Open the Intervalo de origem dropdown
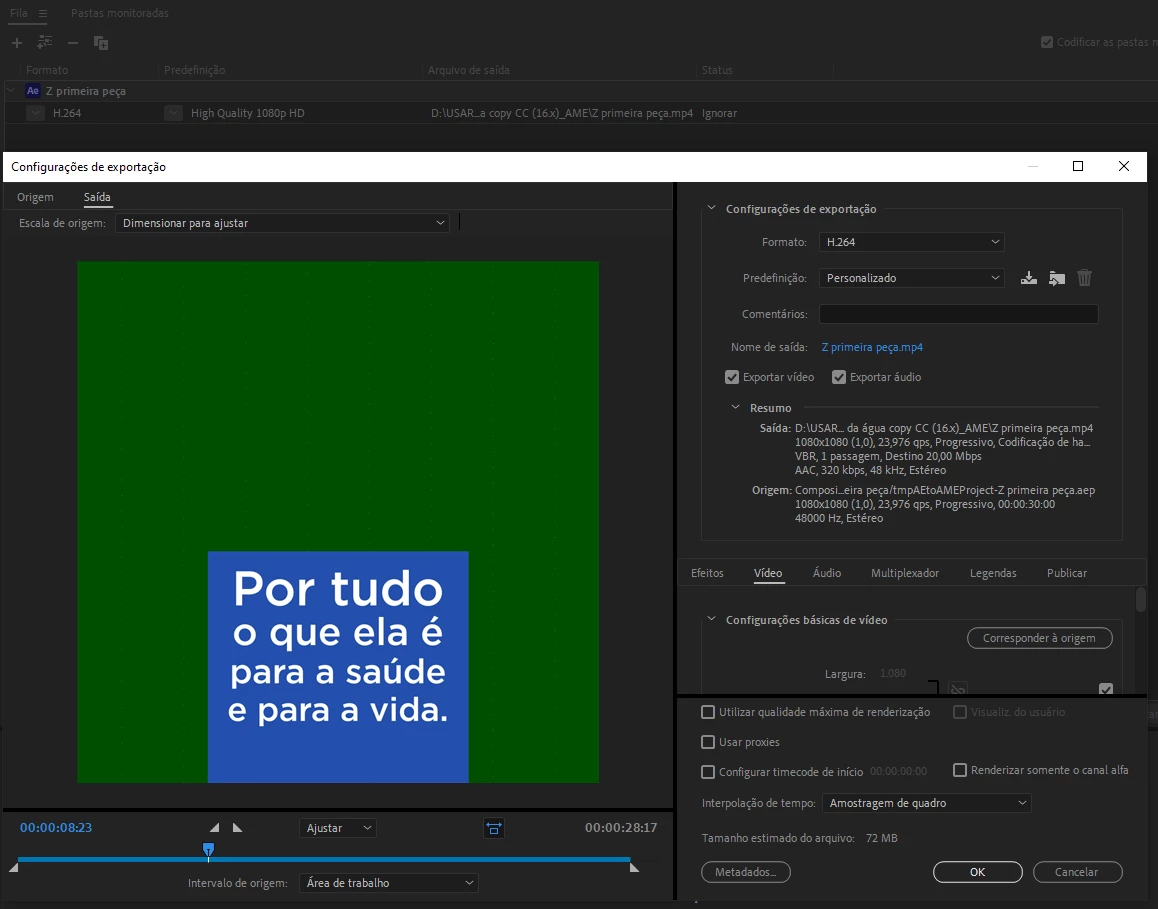 [388, 883]
